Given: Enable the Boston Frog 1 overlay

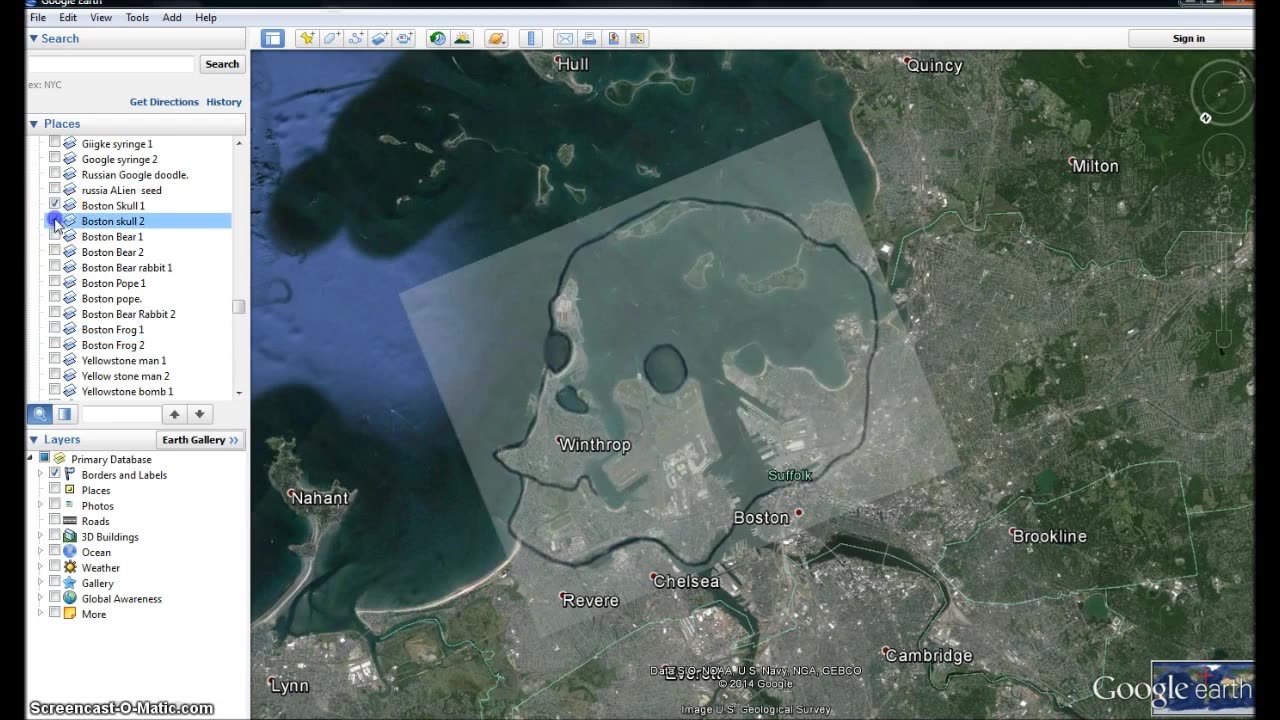Looking at the screenshot, I should point(55,328).
